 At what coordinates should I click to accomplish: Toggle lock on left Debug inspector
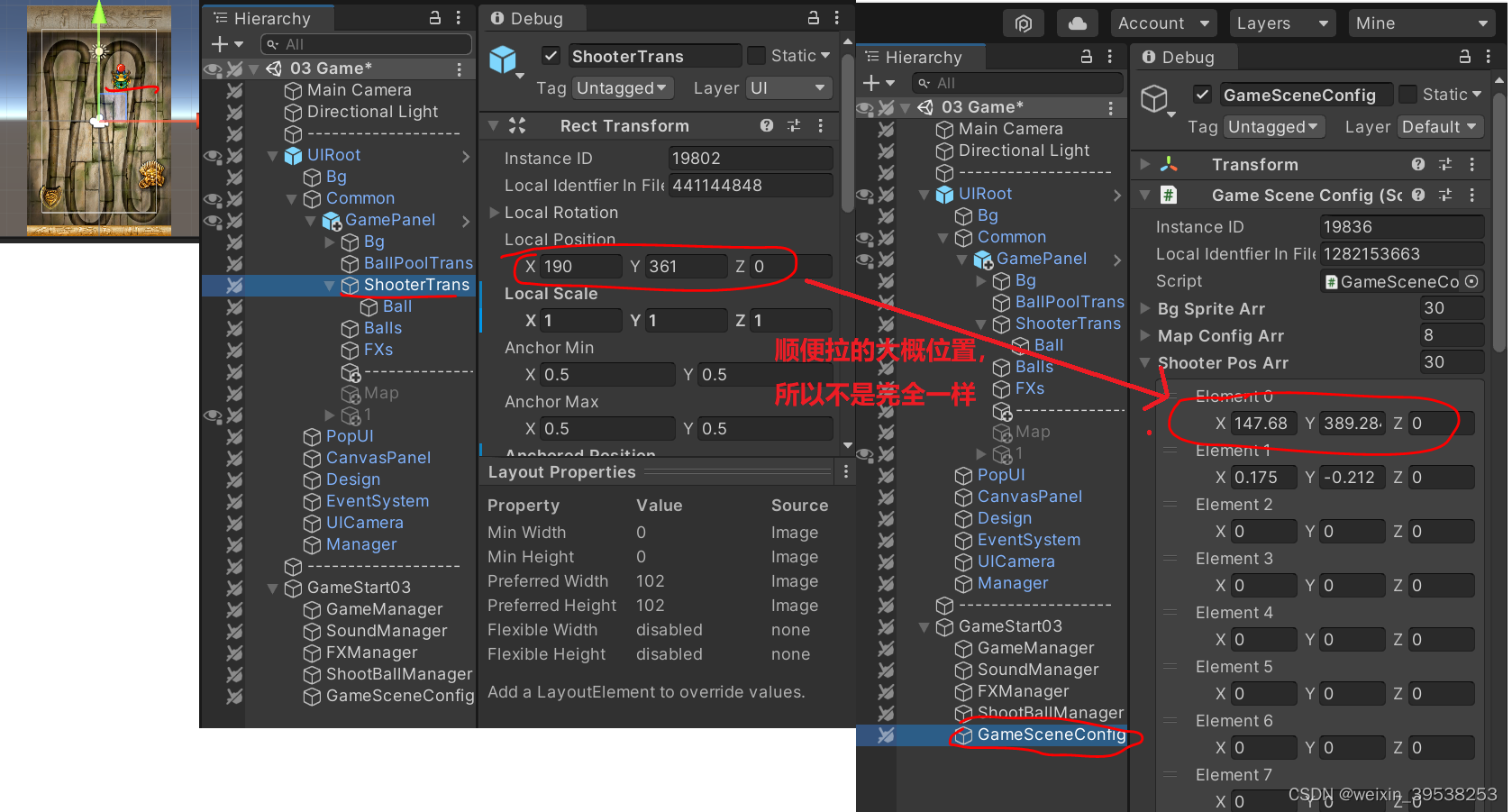click(814, 18)
